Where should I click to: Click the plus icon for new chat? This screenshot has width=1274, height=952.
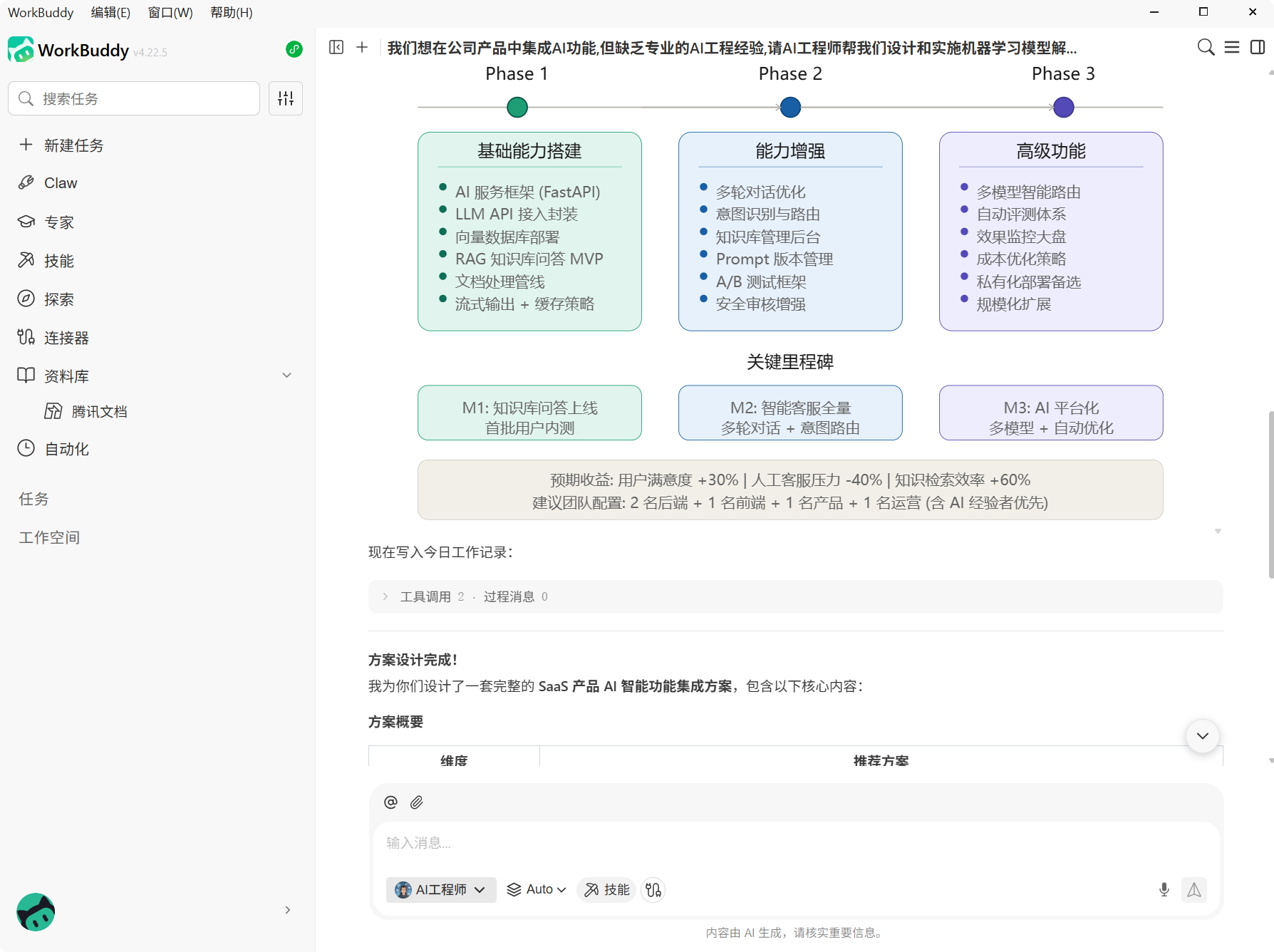tap(362, 47)
